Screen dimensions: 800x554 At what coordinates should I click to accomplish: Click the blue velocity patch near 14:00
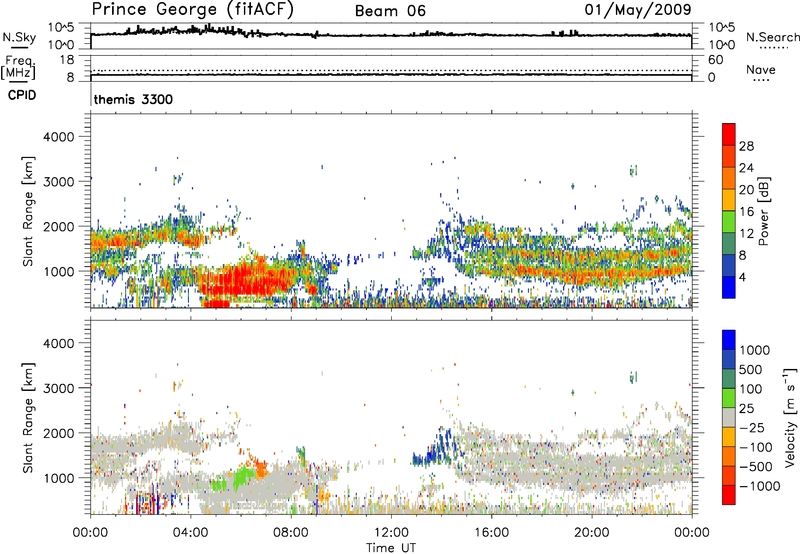tap(438, 449)
